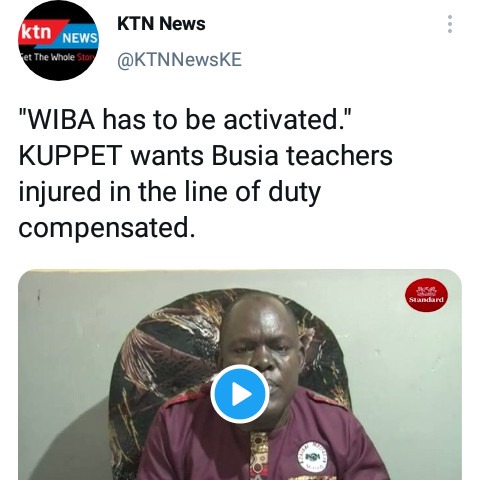Image resolution: width=480 pixels, height=480 pixels.
Task: Click the round badge on the man's shirt
Action: point(312,456)
